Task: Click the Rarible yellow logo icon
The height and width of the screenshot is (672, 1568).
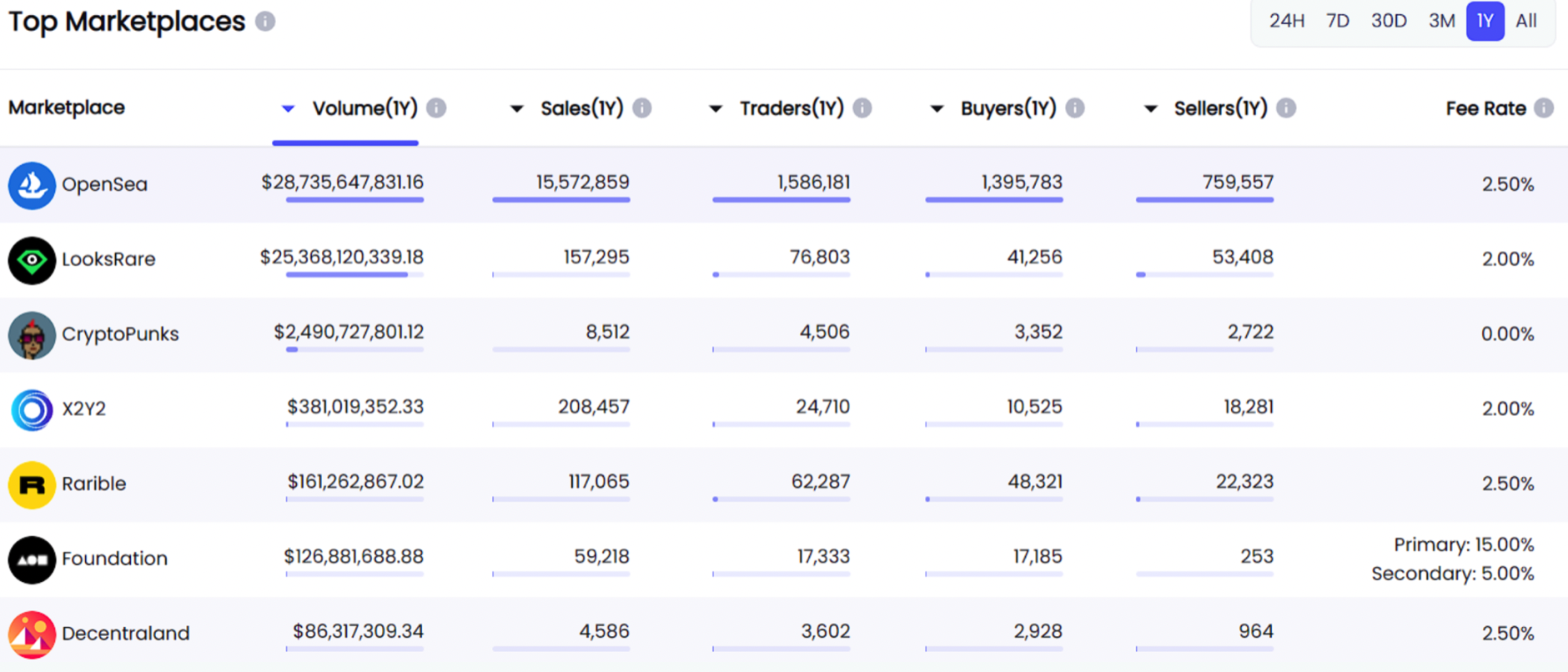Action: 32,484
